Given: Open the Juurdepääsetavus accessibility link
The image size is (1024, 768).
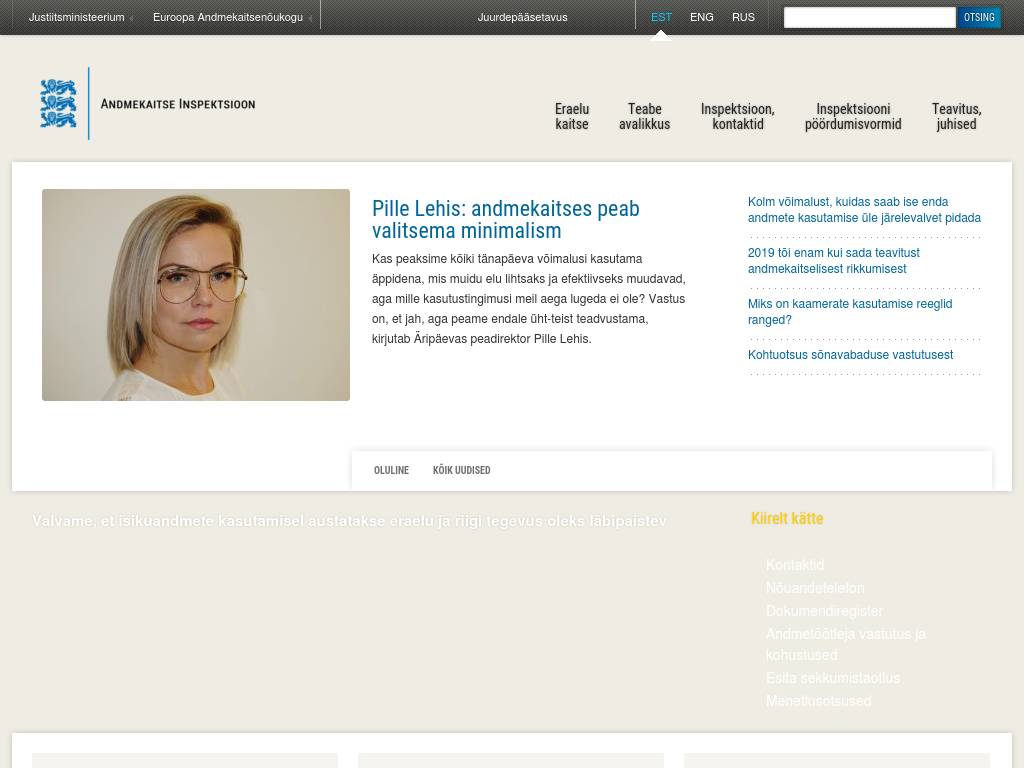Looking at the screenshot, I should (x=522, y=18).
